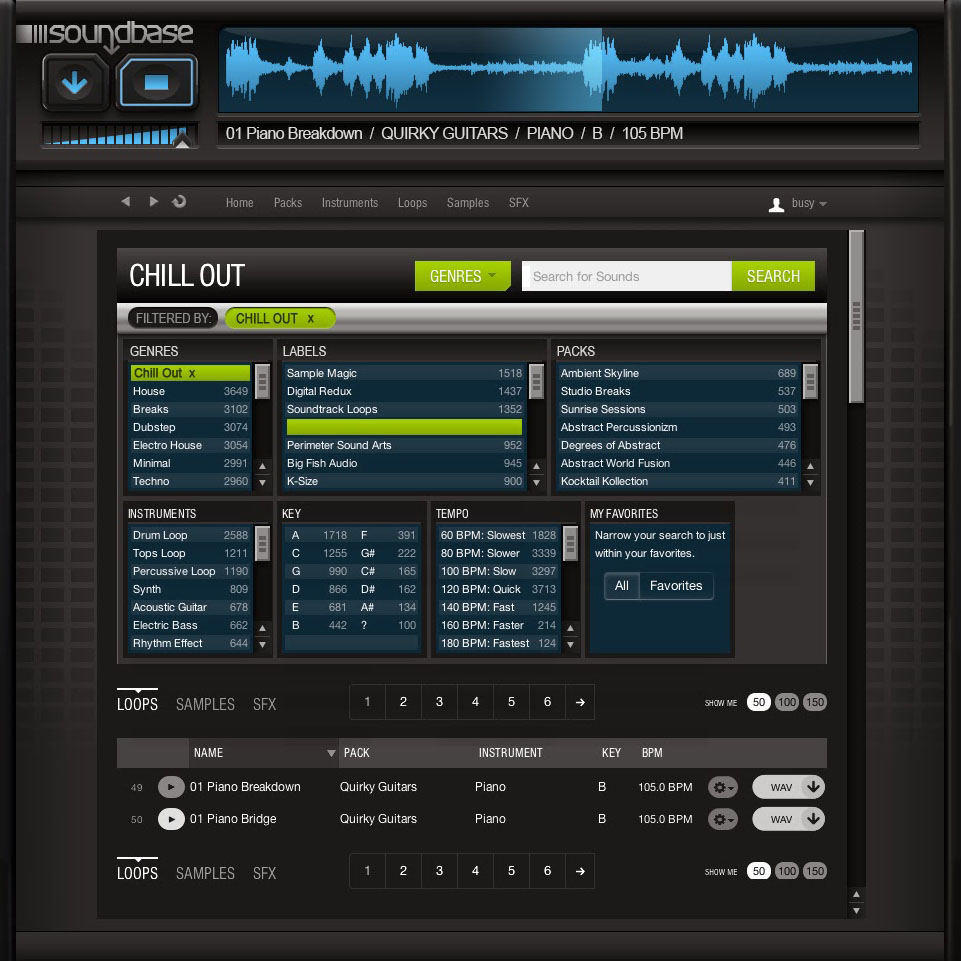This screenshot has height=961, width=961.
Task: Seek within the audio waveform display
Action: pyautogui.click(x=568, y=69)
